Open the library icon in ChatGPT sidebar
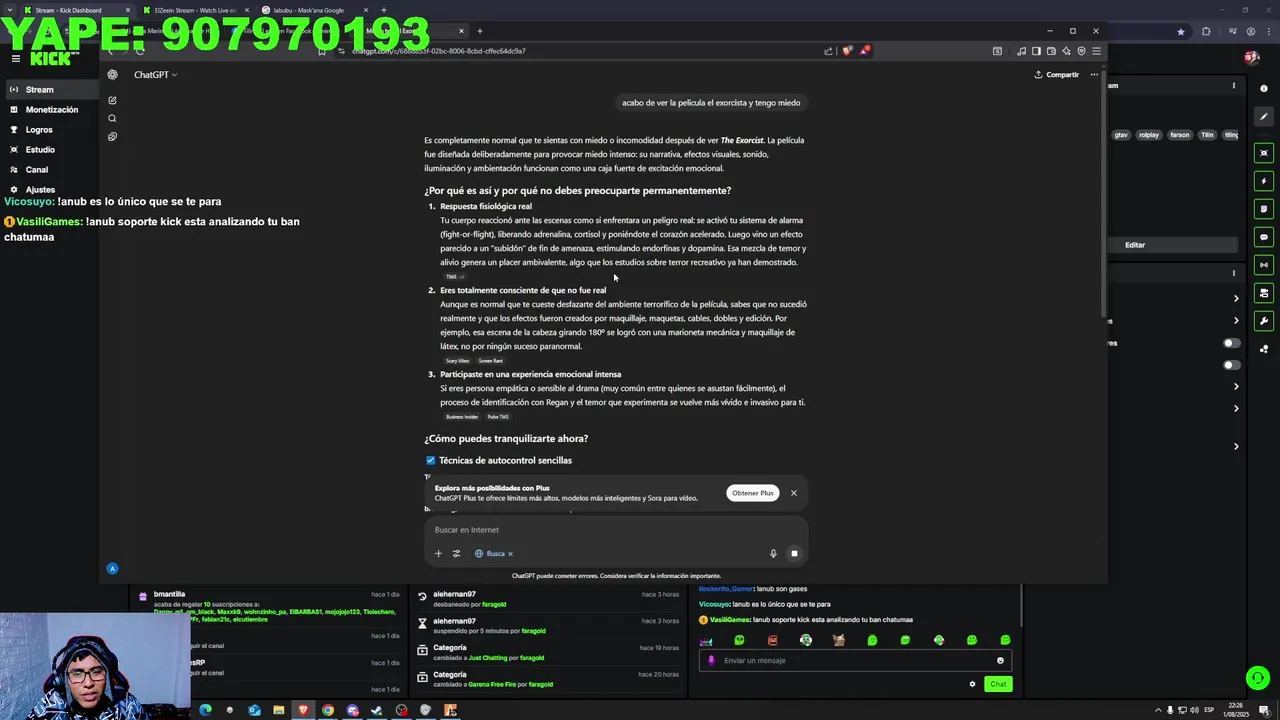The width and height of the screenshot is (1280, 720). pyautogui.click(x=112, y=136)
